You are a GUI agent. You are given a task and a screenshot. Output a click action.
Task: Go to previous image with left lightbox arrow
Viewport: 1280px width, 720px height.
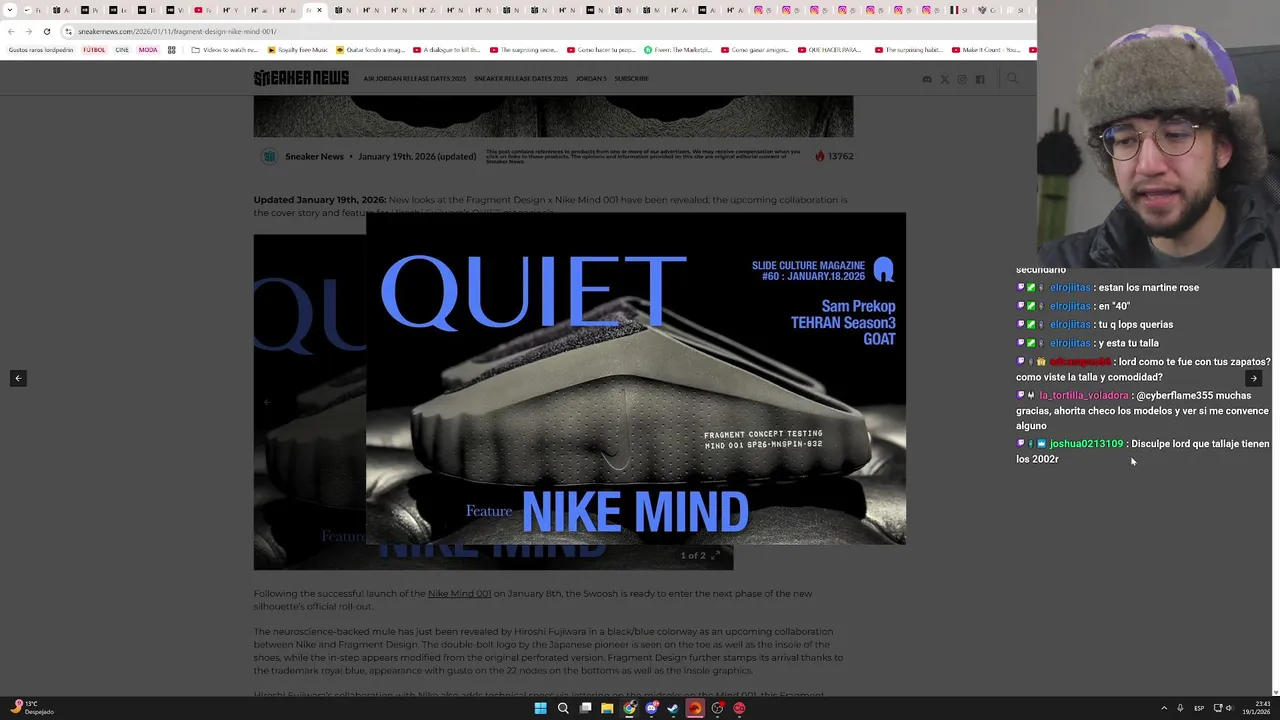(x=18, y=378)
